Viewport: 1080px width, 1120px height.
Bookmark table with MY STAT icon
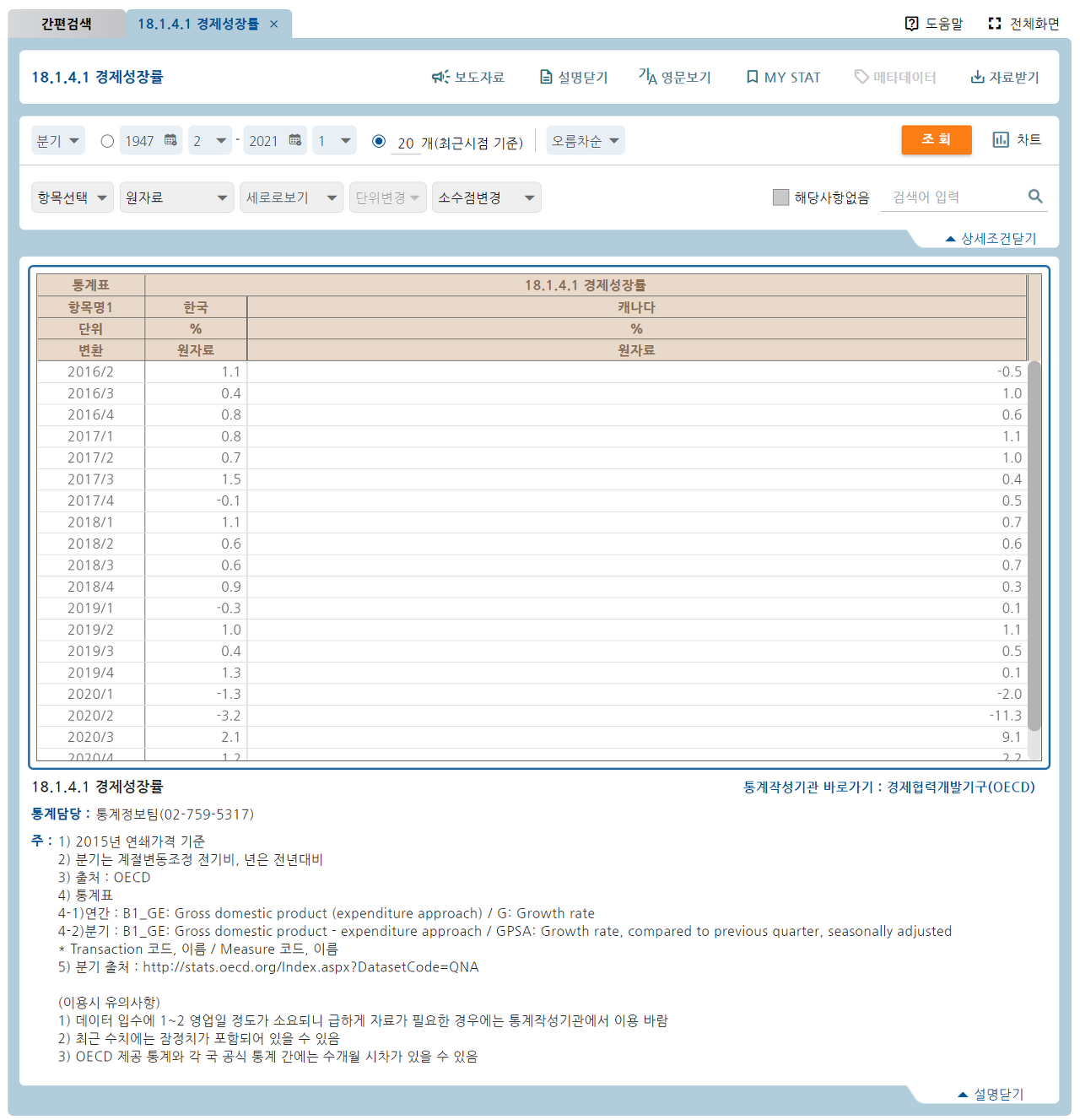click(752, 77)
